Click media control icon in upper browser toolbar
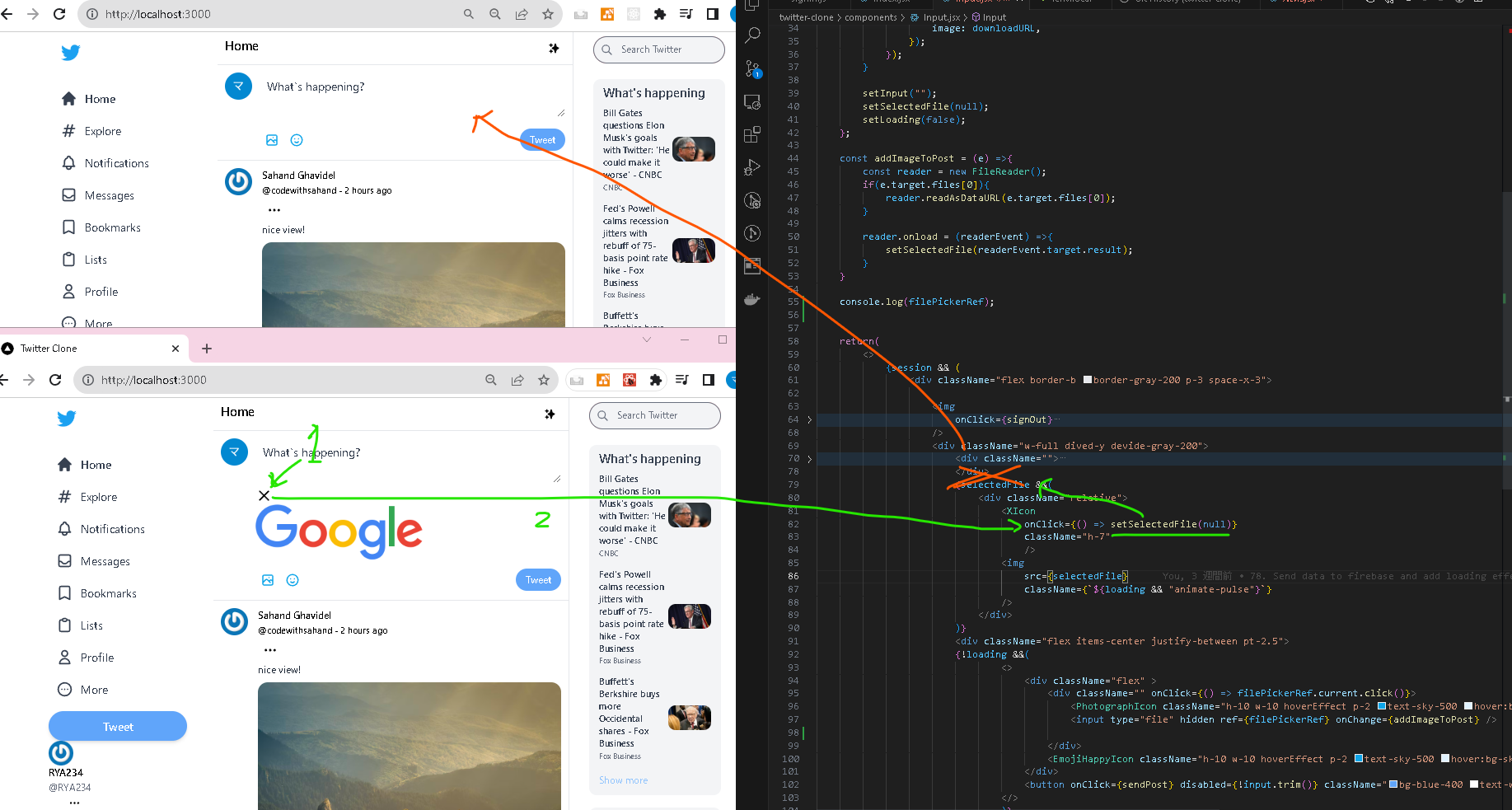This screenshot has width=1512, height=810. (x=686, y=14)
